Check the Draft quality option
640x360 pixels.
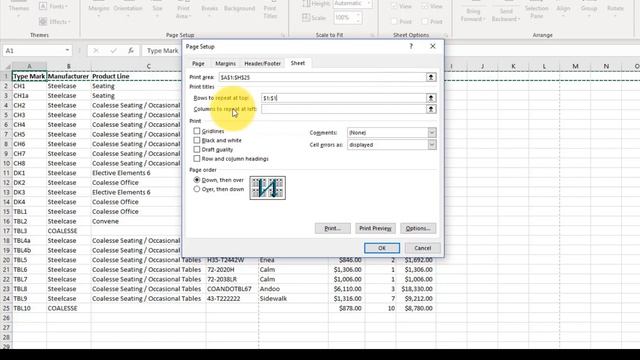pos(197,149)
